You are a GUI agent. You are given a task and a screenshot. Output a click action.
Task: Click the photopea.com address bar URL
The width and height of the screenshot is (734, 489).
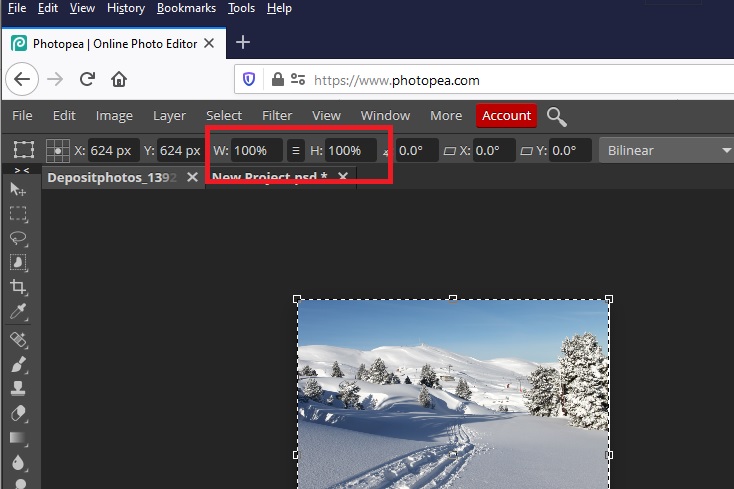(x=396, y=80)
